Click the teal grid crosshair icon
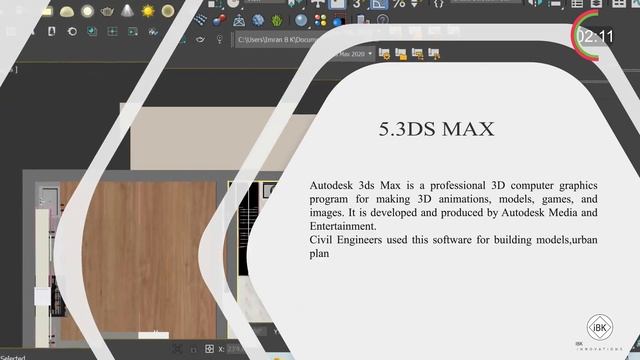This screenshot has width=640, height=360. pos(112,31)
